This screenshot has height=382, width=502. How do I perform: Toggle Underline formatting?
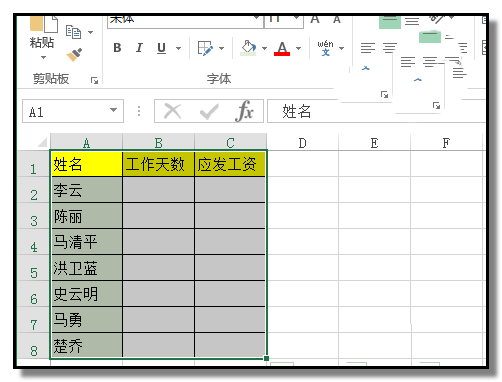(161, 48)
